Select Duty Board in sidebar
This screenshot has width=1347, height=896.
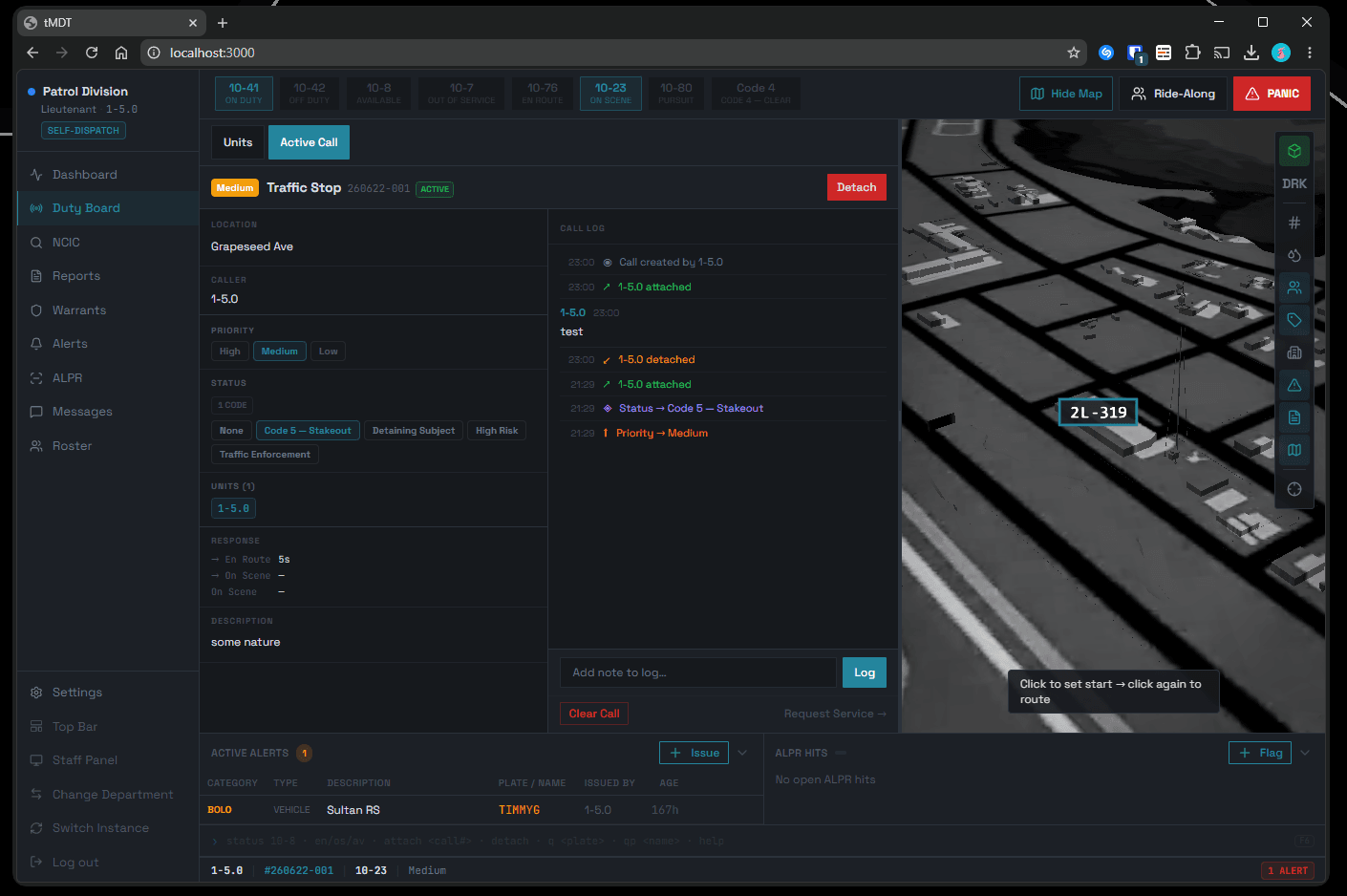[108, 208]
